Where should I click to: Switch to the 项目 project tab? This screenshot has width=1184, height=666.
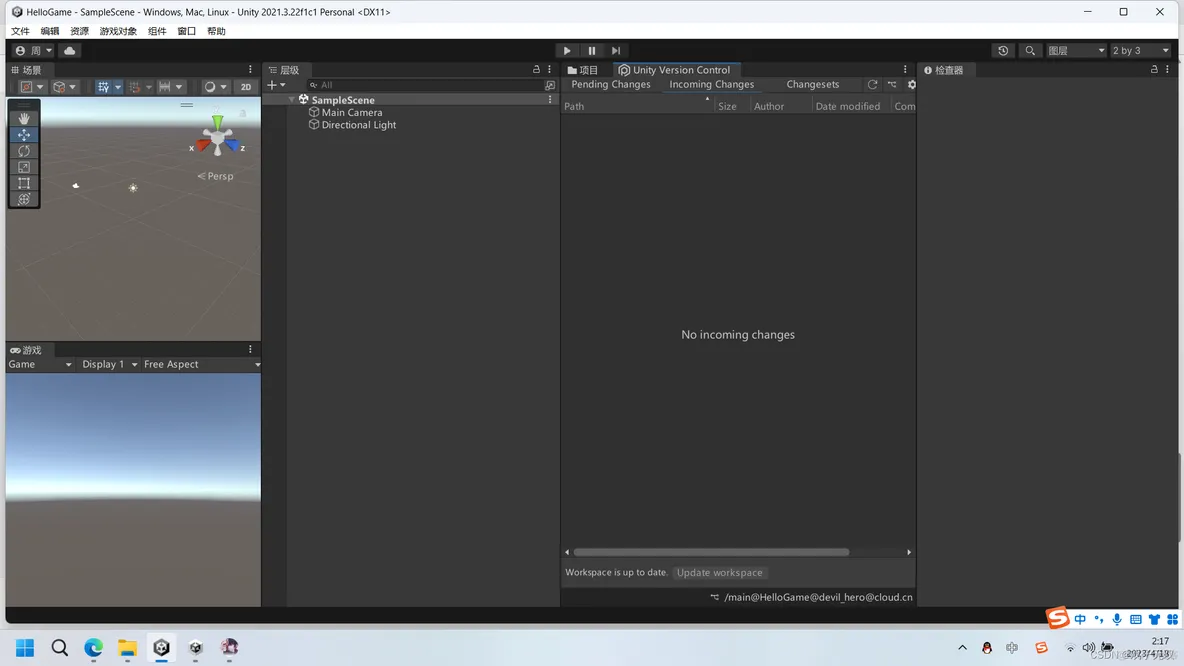coord(583,69)
